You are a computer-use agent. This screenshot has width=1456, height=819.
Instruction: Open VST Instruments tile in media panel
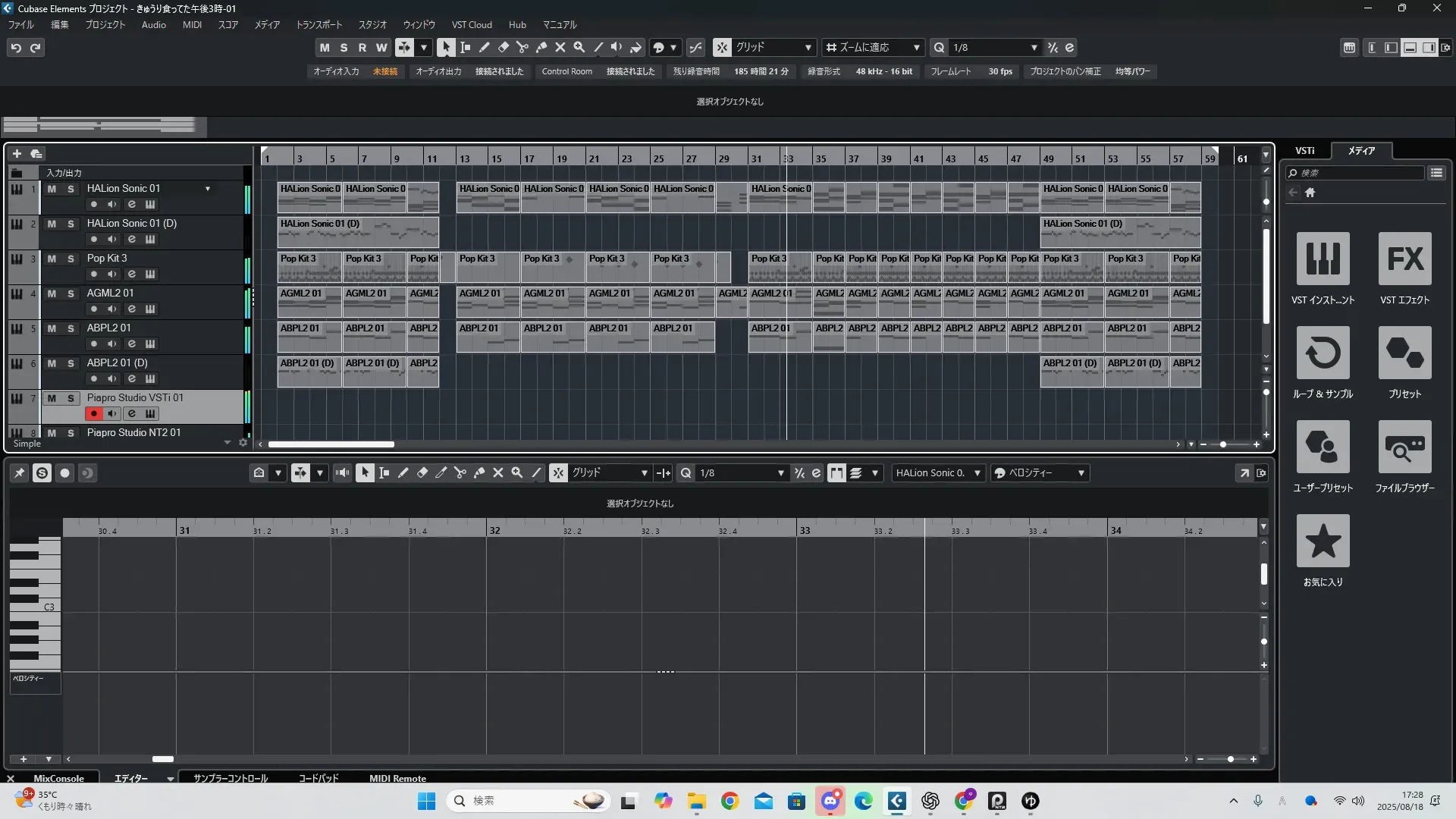pos(1323,259)
